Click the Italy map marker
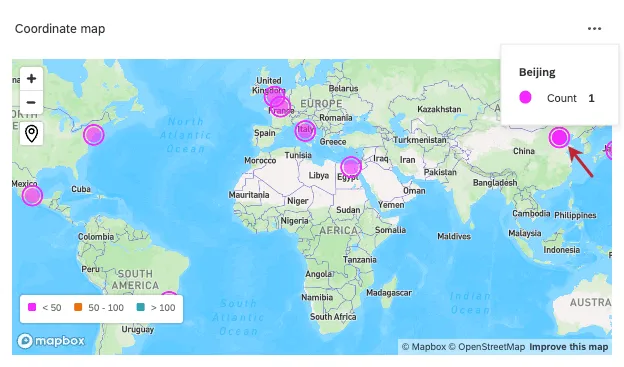 [305, 131]
